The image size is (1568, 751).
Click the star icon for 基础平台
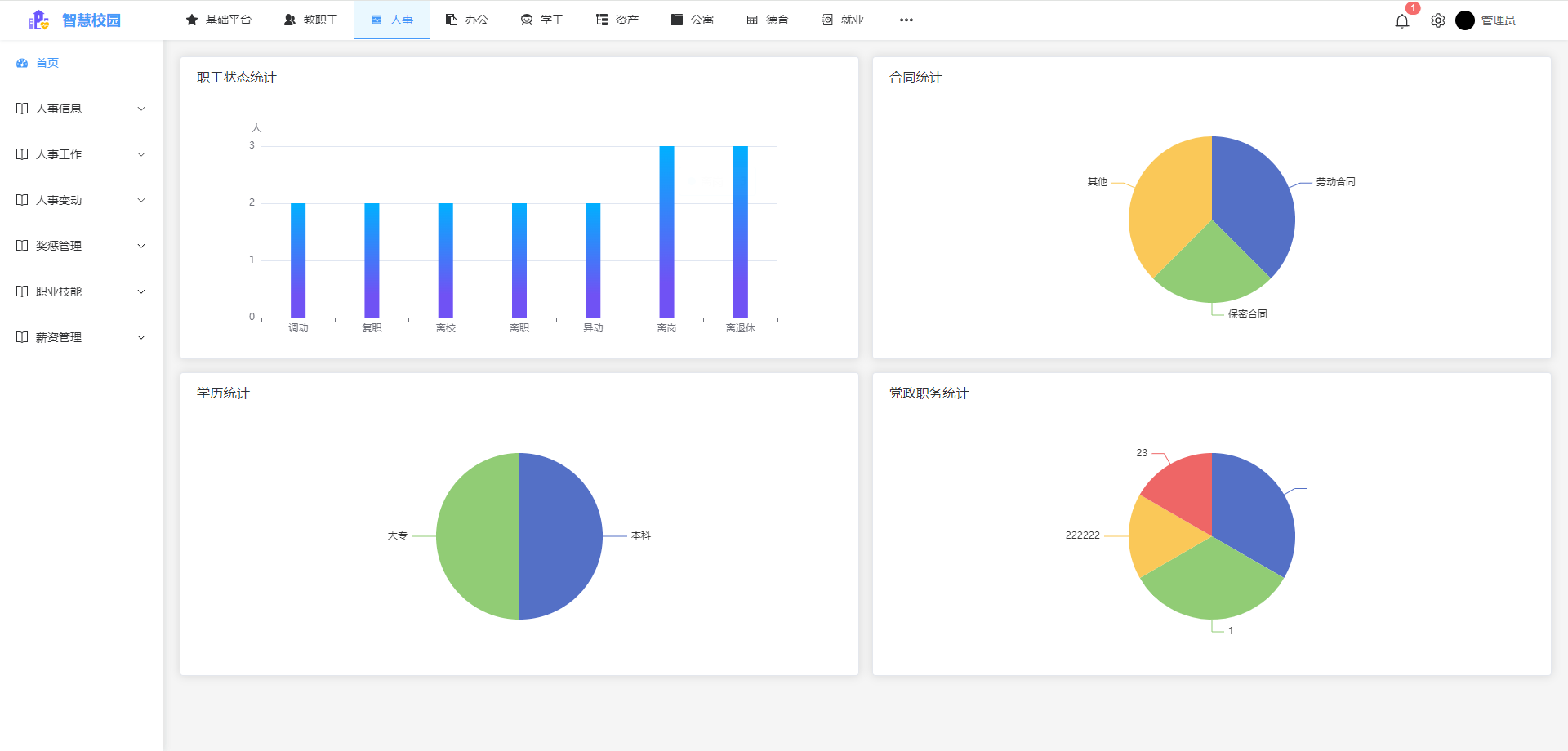(192, 20)
